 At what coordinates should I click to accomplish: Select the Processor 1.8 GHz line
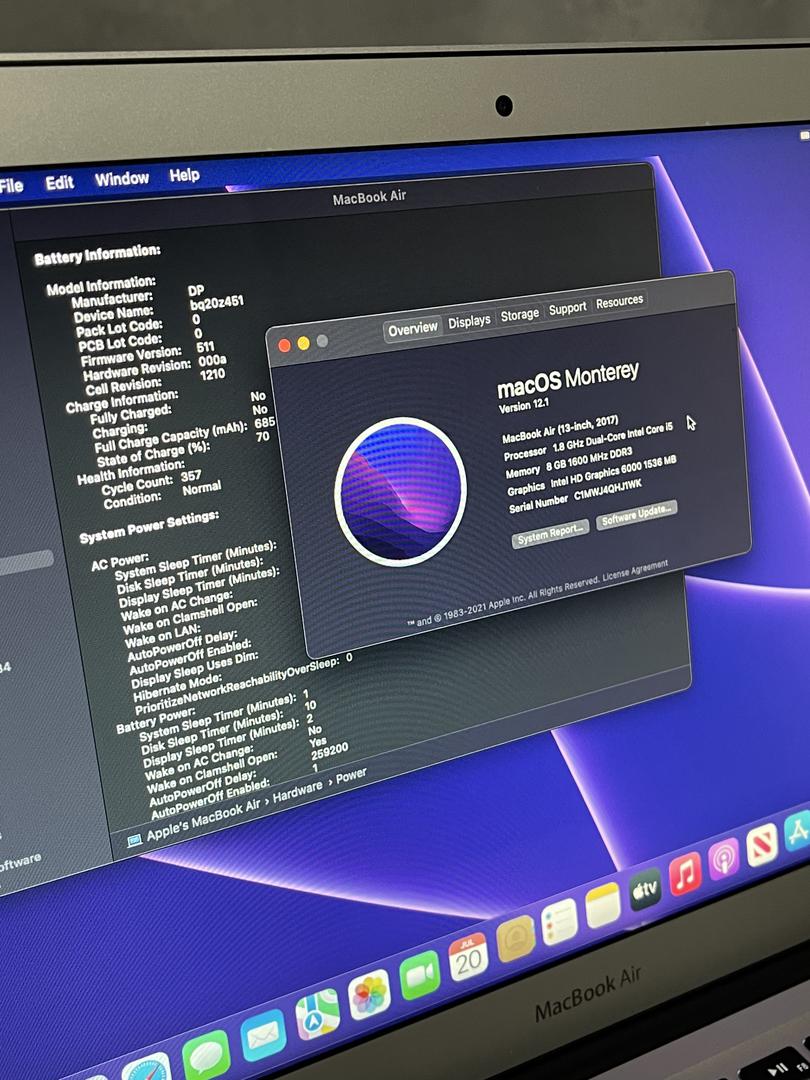588,442
